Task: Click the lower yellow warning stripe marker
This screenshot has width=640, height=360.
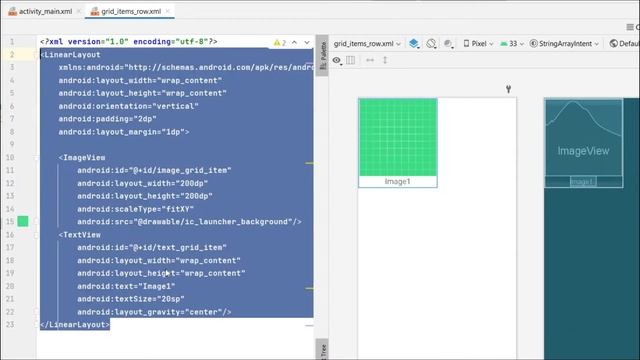Action: click(x=309, y=289)
